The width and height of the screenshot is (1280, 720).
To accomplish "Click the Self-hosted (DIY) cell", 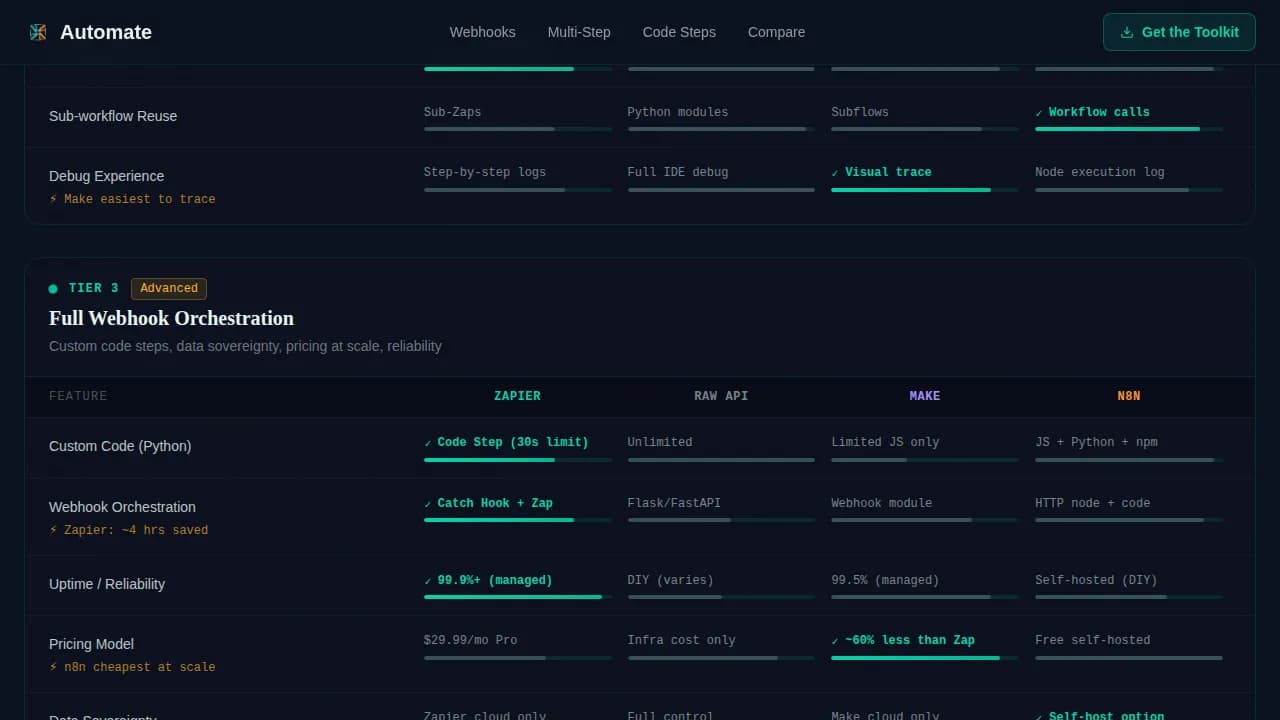I will [1096, 580].
